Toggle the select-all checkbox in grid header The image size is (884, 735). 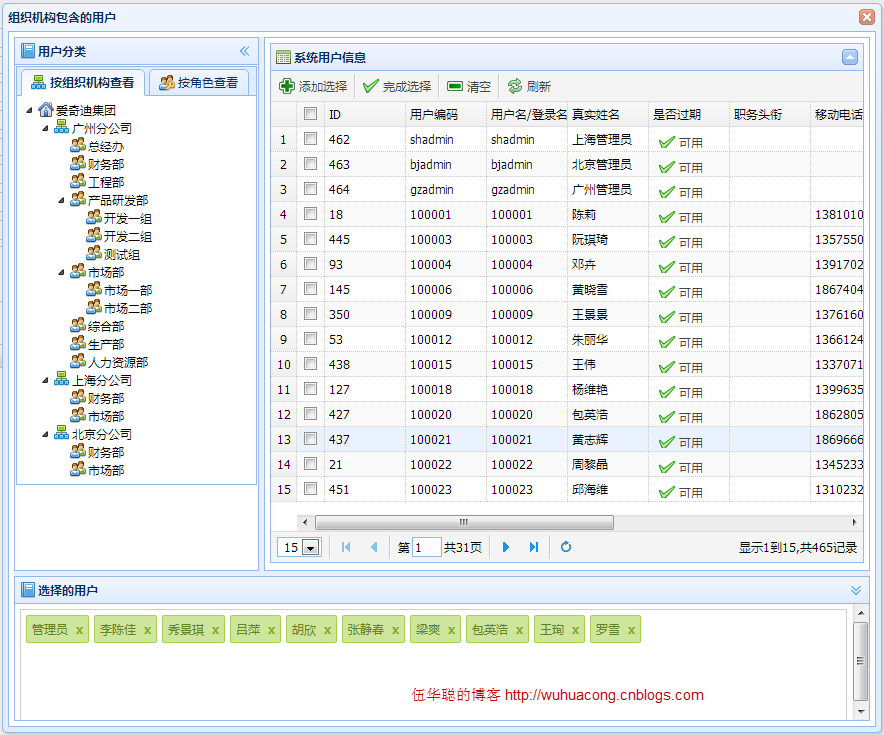pyautogui.click(x=310, y=113)
